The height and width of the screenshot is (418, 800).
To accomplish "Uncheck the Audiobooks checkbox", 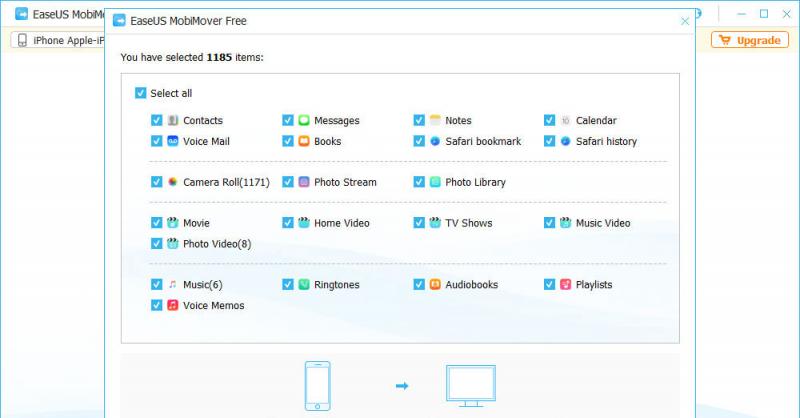I will (x=419, y=284).
